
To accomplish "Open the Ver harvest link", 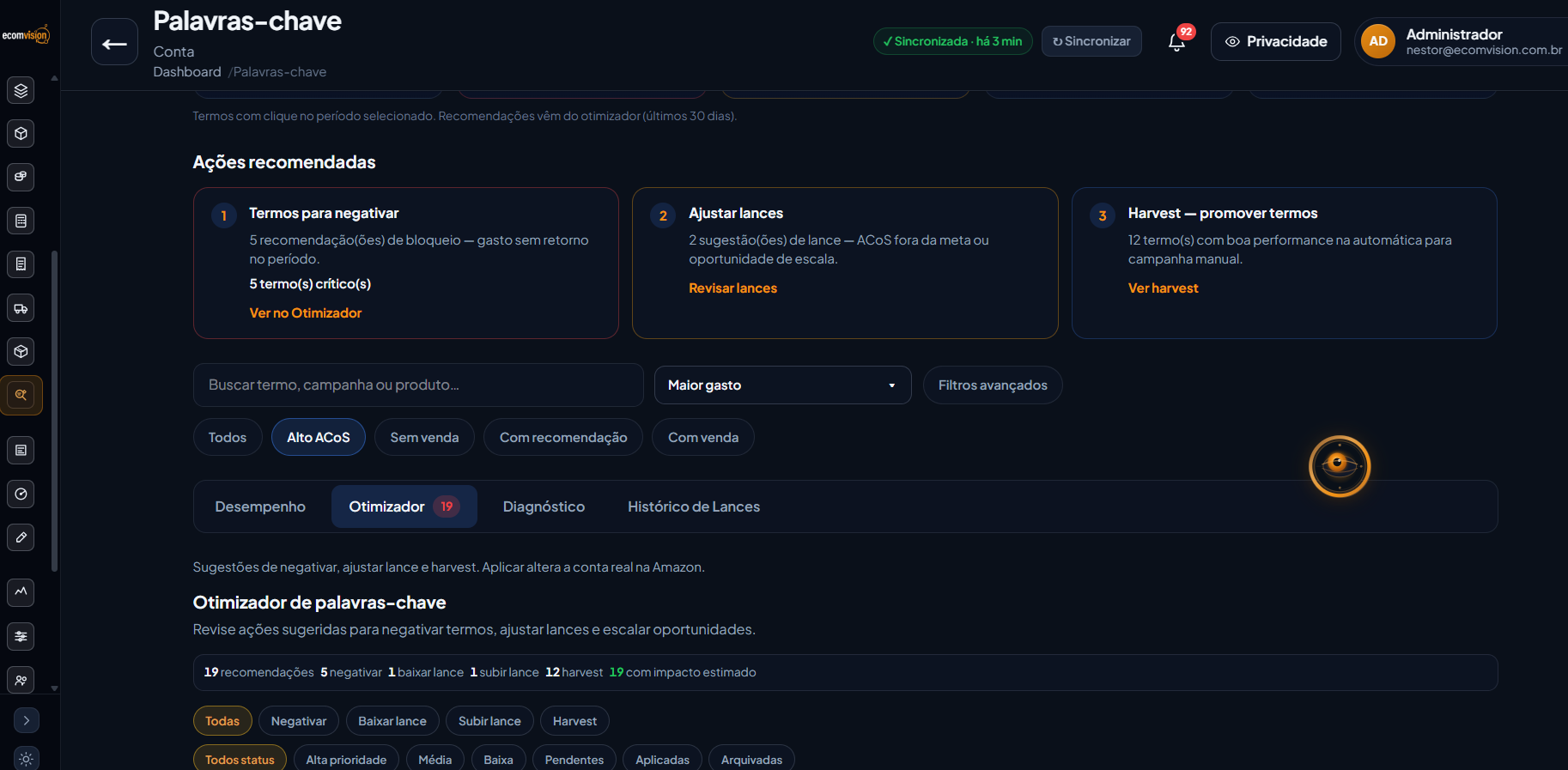I will [1163, 288].
